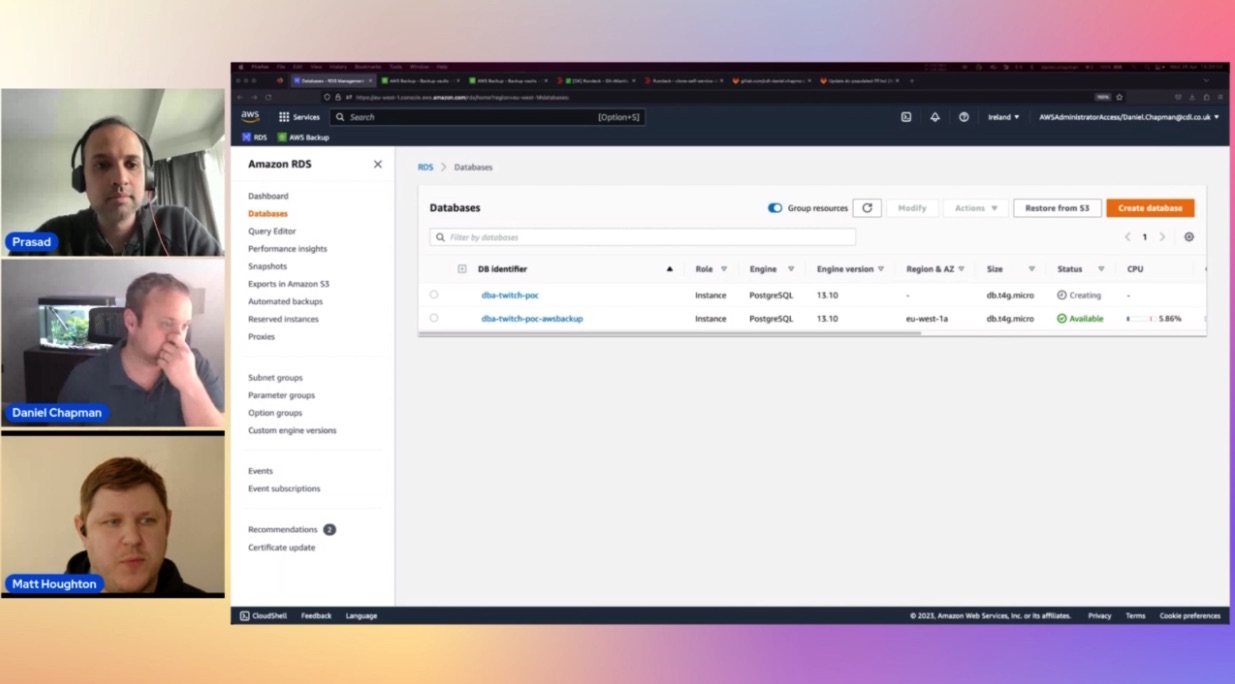1235x684 pixels.
Task: Open Certificate update in the sidebar
Action: tap(281, 547)
